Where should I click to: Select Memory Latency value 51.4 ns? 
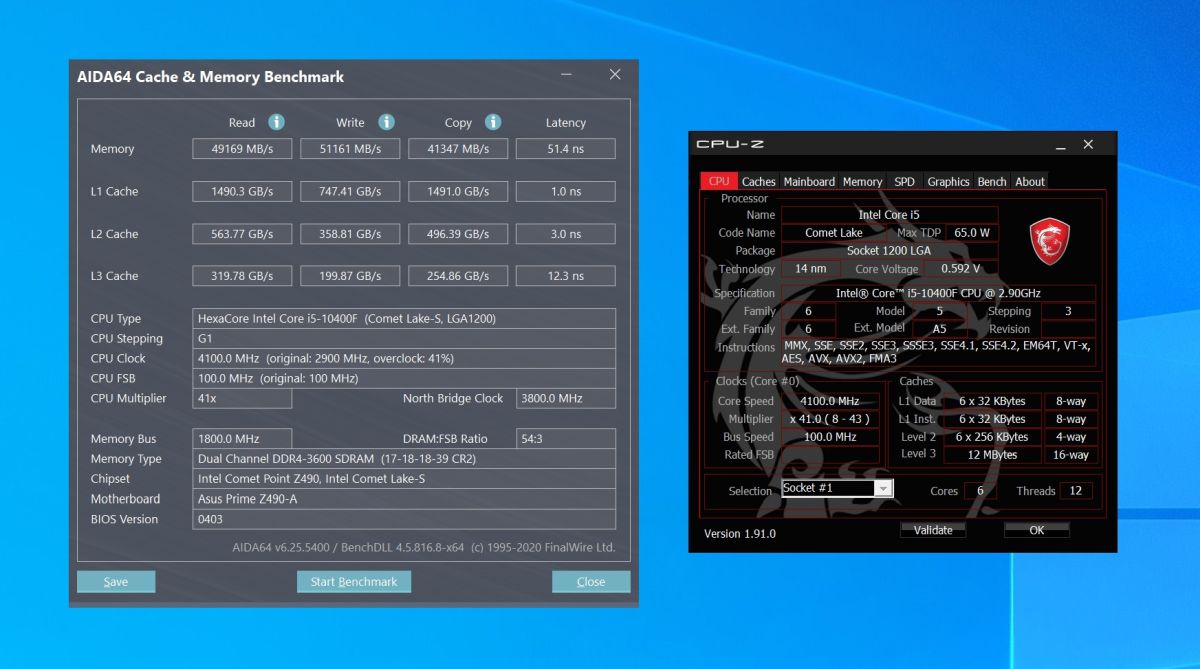pyautogui.click(x=566, y=149)
